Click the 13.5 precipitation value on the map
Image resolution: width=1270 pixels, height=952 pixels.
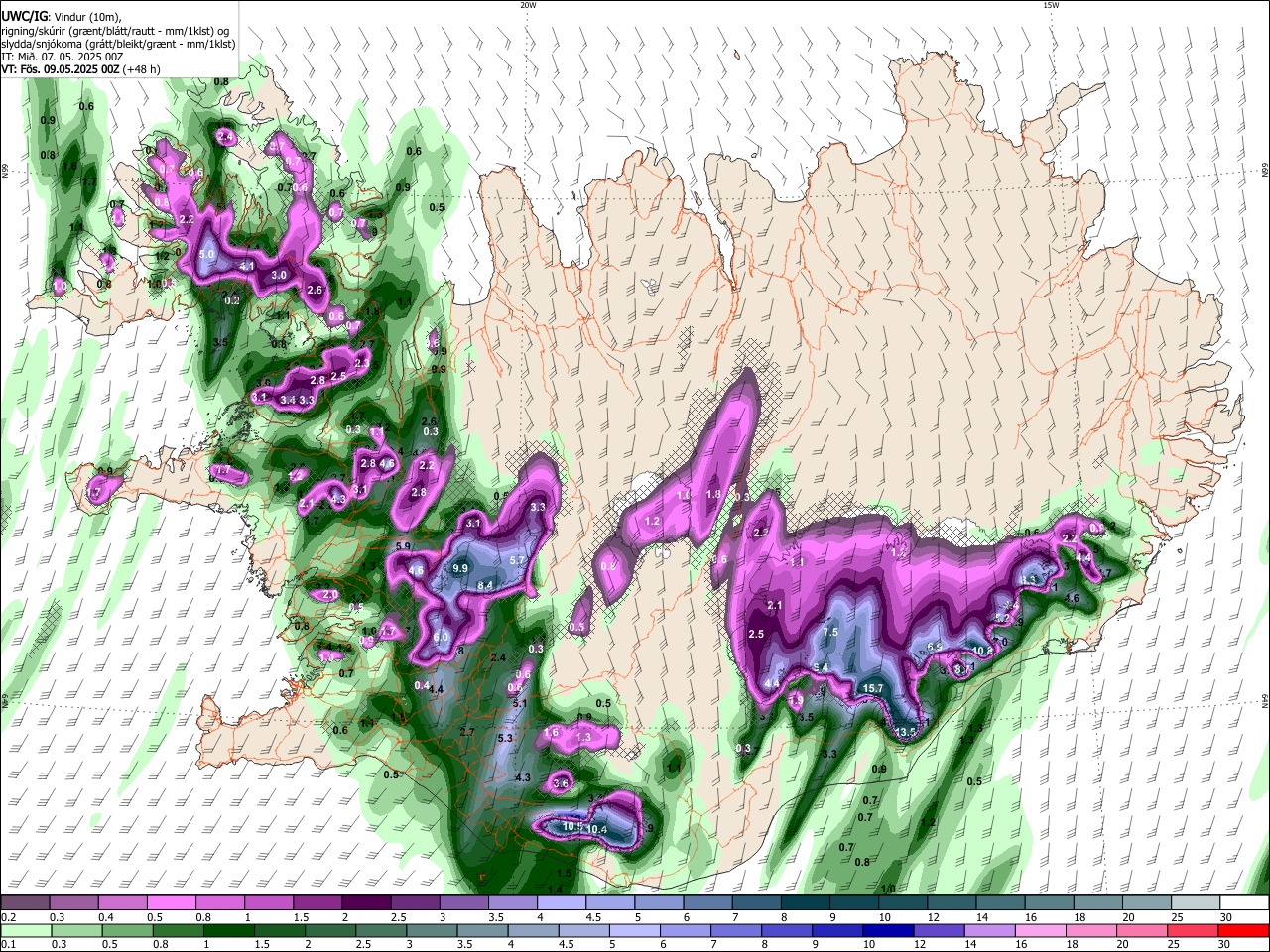click(905, 732)
